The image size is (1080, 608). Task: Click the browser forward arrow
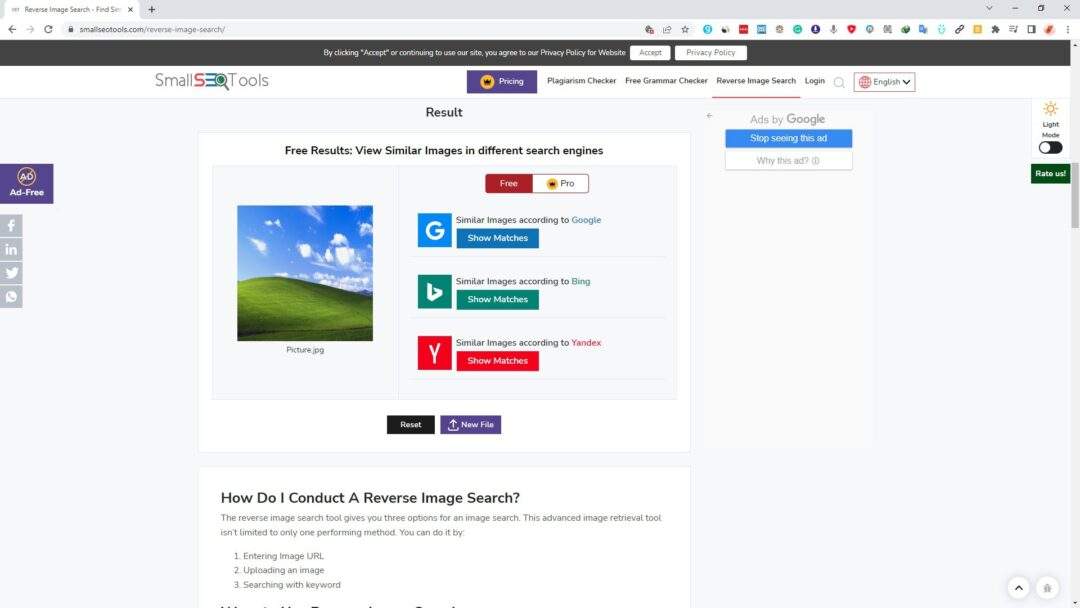(x=30, y=30)
